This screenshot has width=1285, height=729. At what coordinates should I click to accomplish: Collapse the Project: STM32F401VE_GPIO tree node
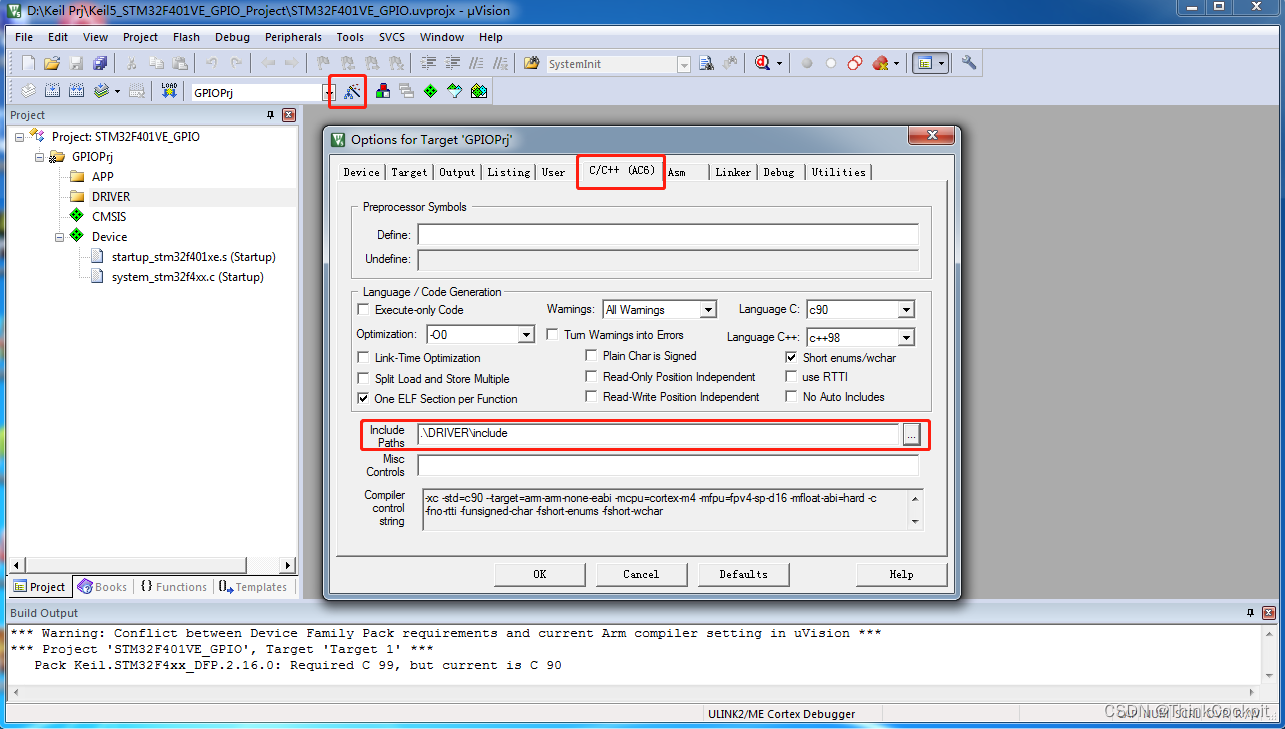[19, 137]
